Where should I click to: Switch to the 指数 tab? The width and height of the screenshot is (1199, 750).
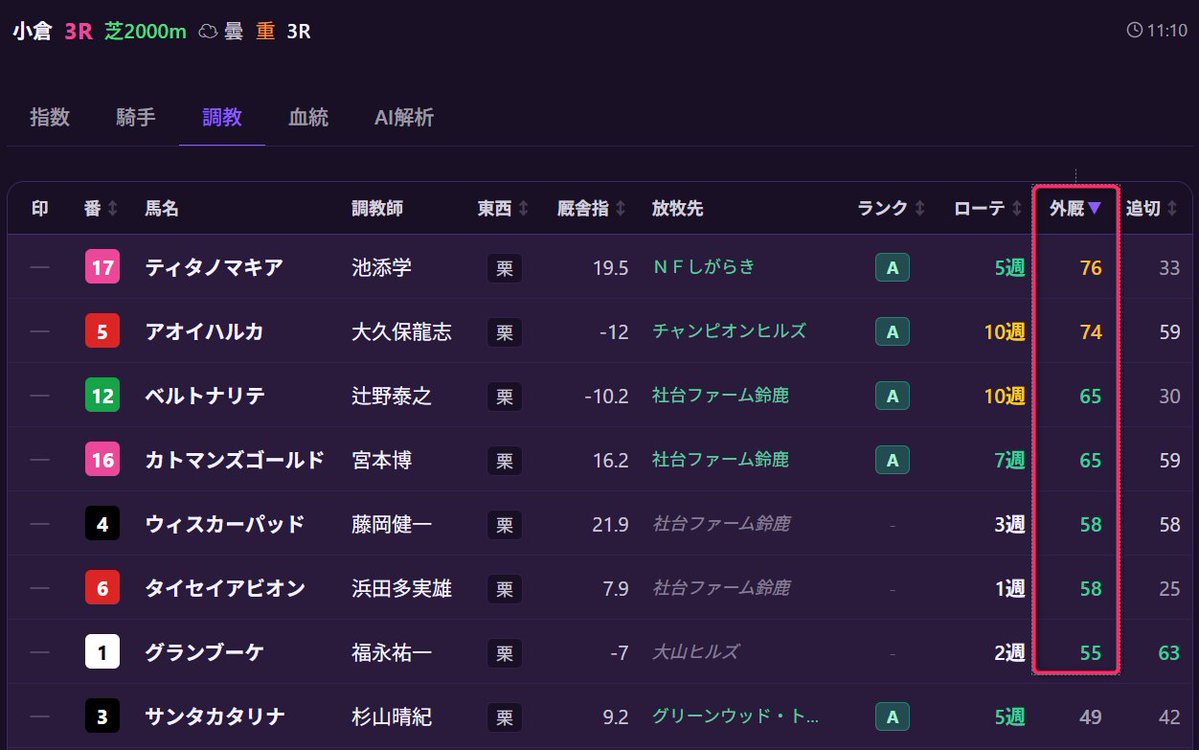pyautogui.click(x=50, y=117)
